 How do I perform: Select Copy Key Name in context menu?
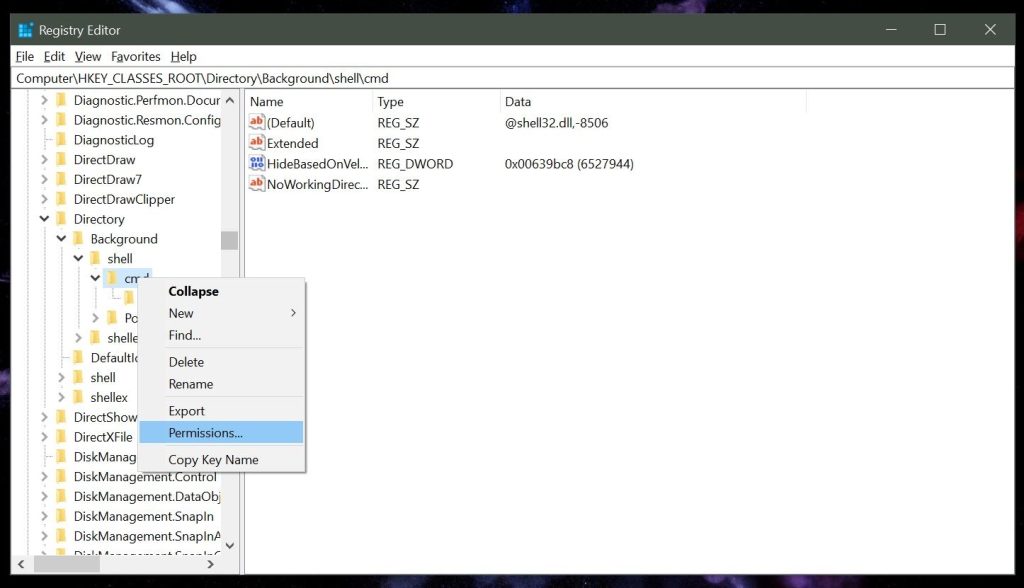click(x=221, y=460)
